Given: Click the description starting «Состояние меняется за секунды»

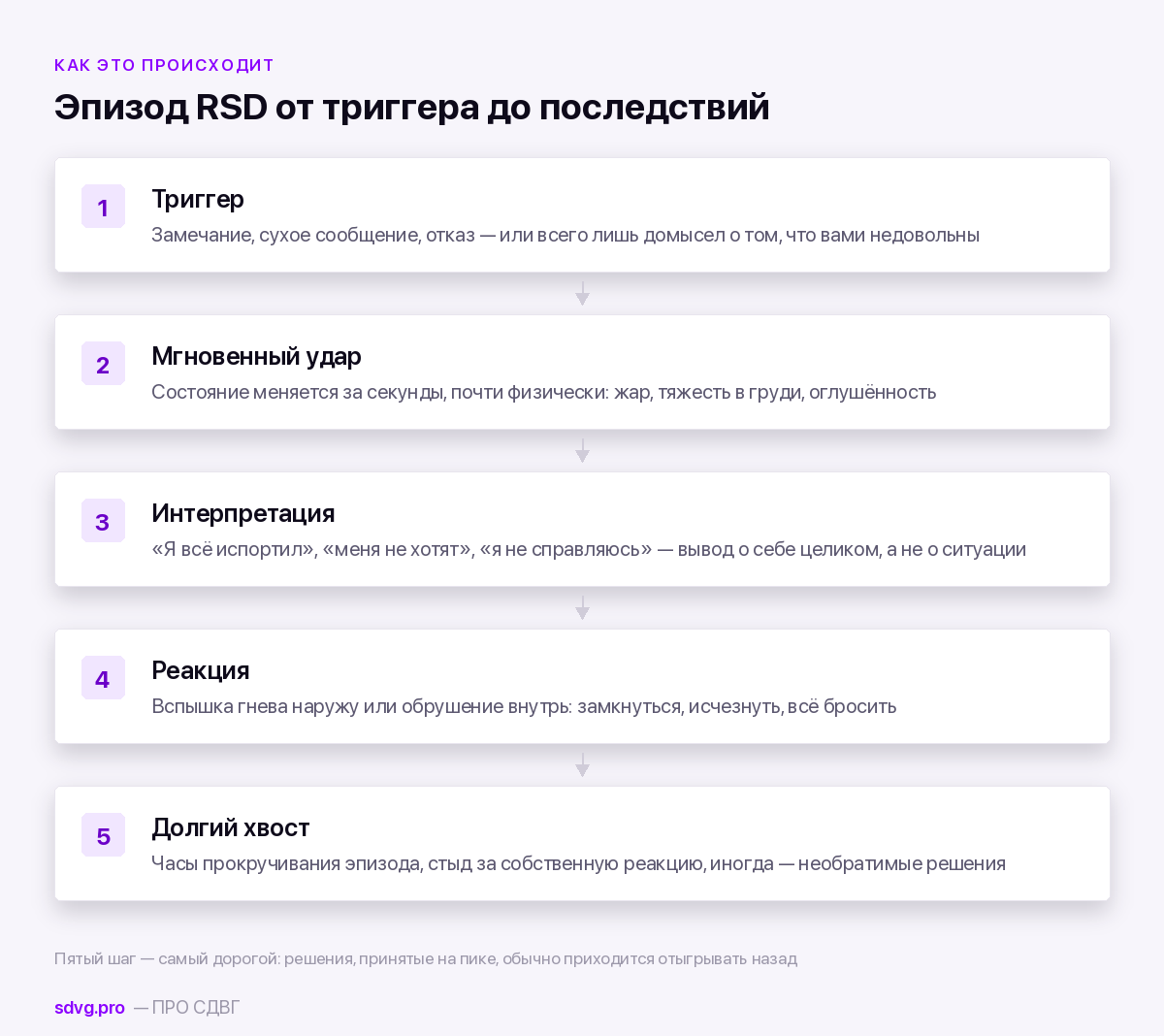Looking at the screenshot, I should [544, 392].
